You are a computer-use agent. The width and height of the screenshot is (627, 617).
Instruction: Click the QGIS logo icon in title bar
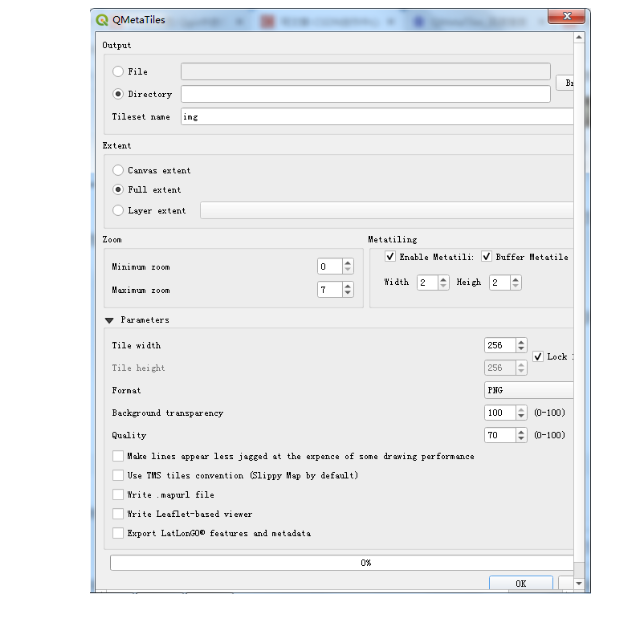coord(102,20)
